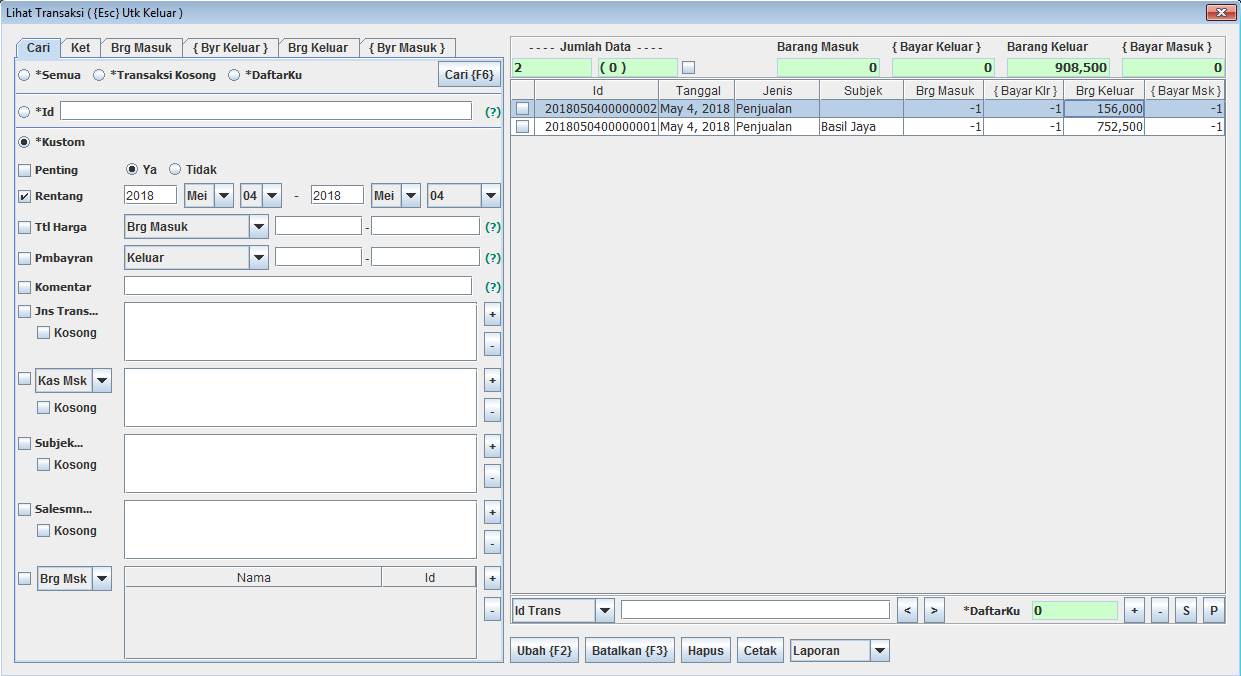Uncheck the Rentang date range checkbox
Screen dimensions: 1241x676
click(x=25, y=197)
